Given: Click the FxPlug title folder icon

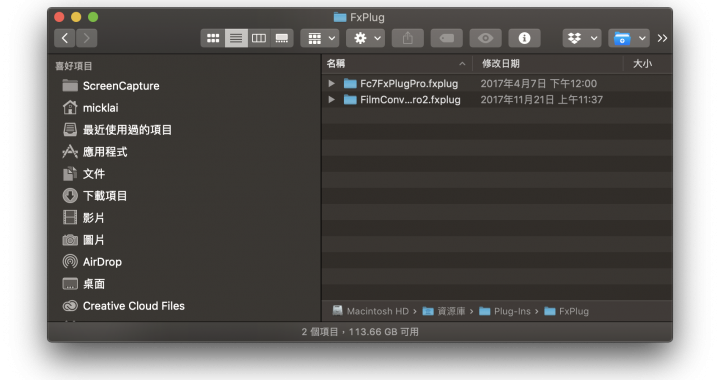Looking at the screenshot, I should 340,17.
